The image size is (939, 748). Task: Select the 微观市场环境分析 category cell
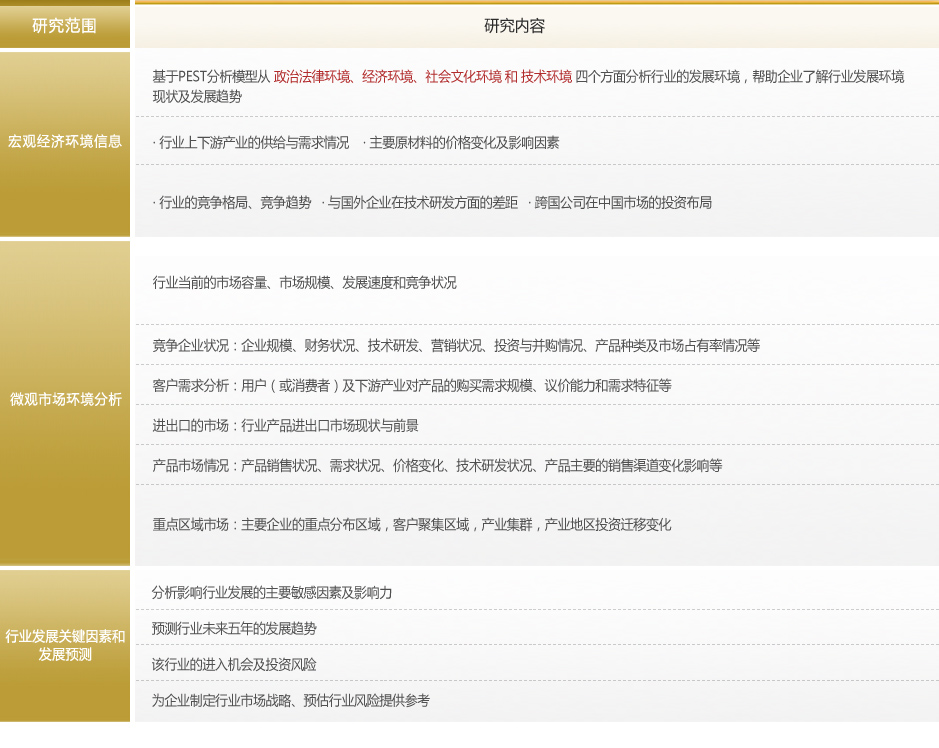[x=65, y=402]
